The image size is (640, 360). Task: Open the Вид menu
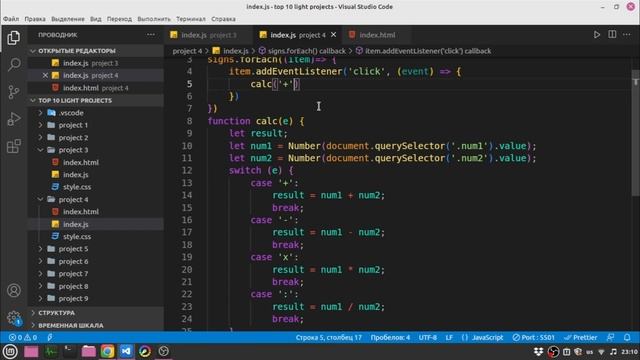[96, 19]
